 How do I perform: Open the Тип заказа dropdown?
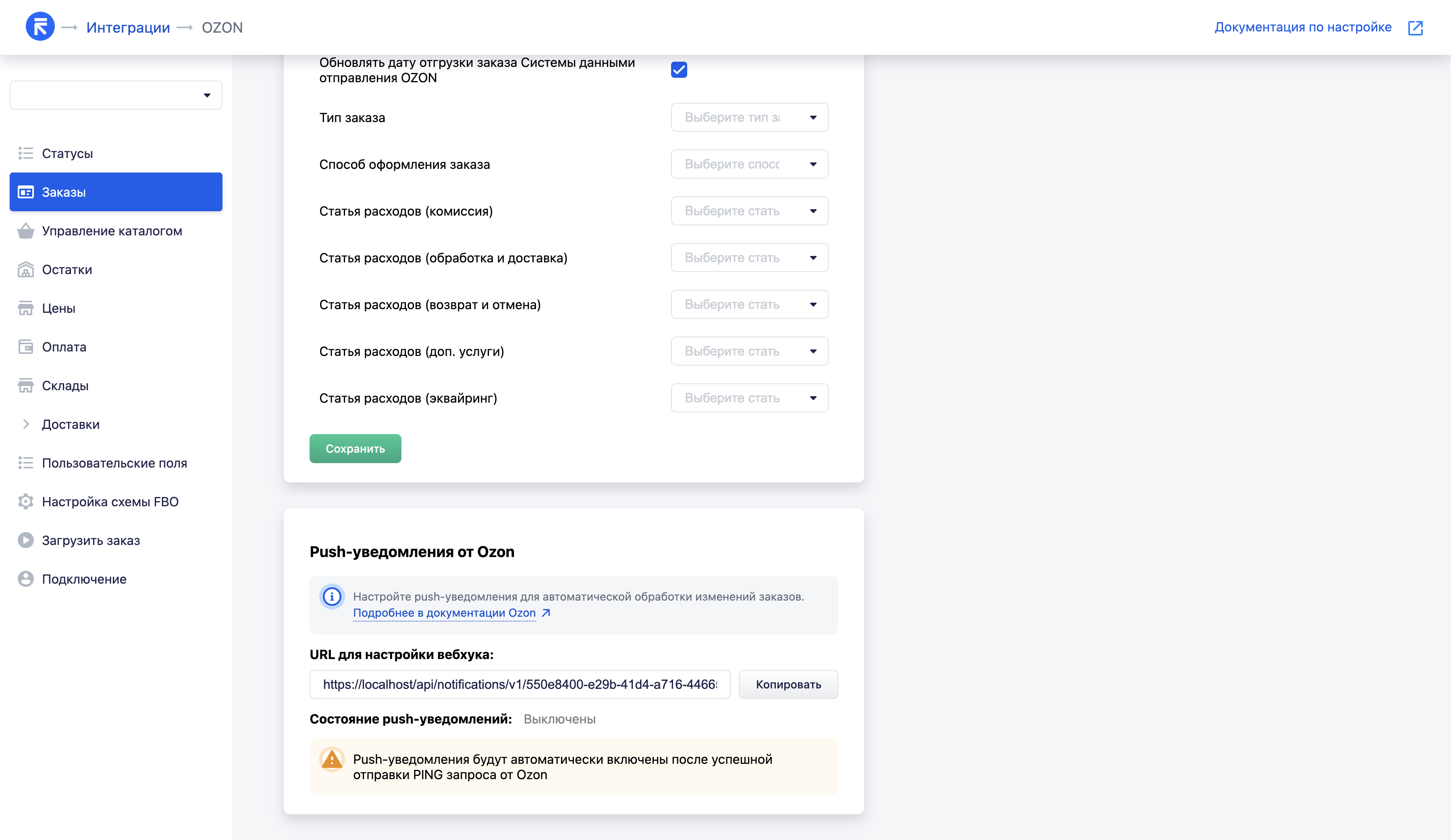click(749, 117)
